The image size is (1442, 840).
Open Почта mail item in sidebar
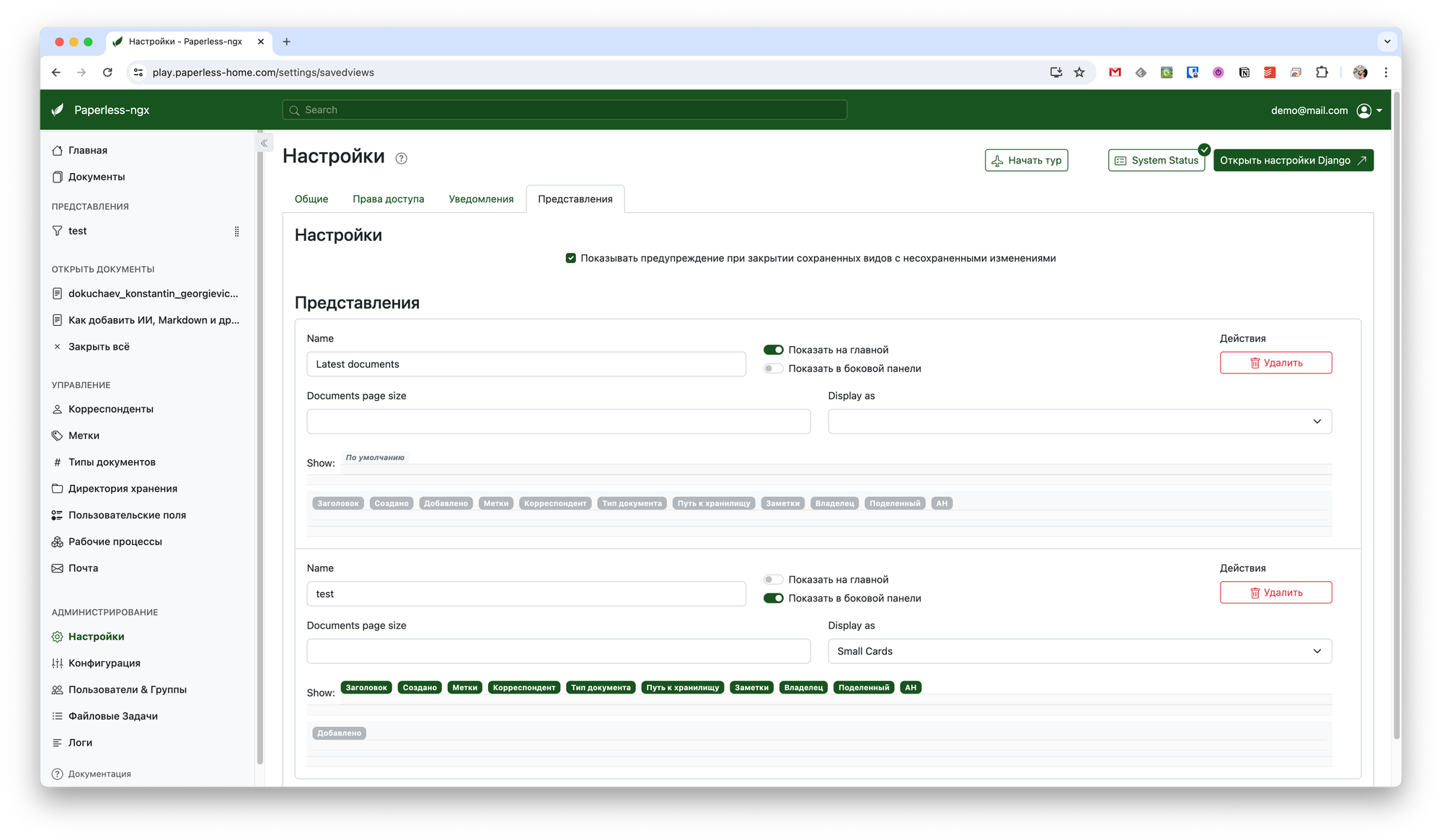tap(83, 568)
